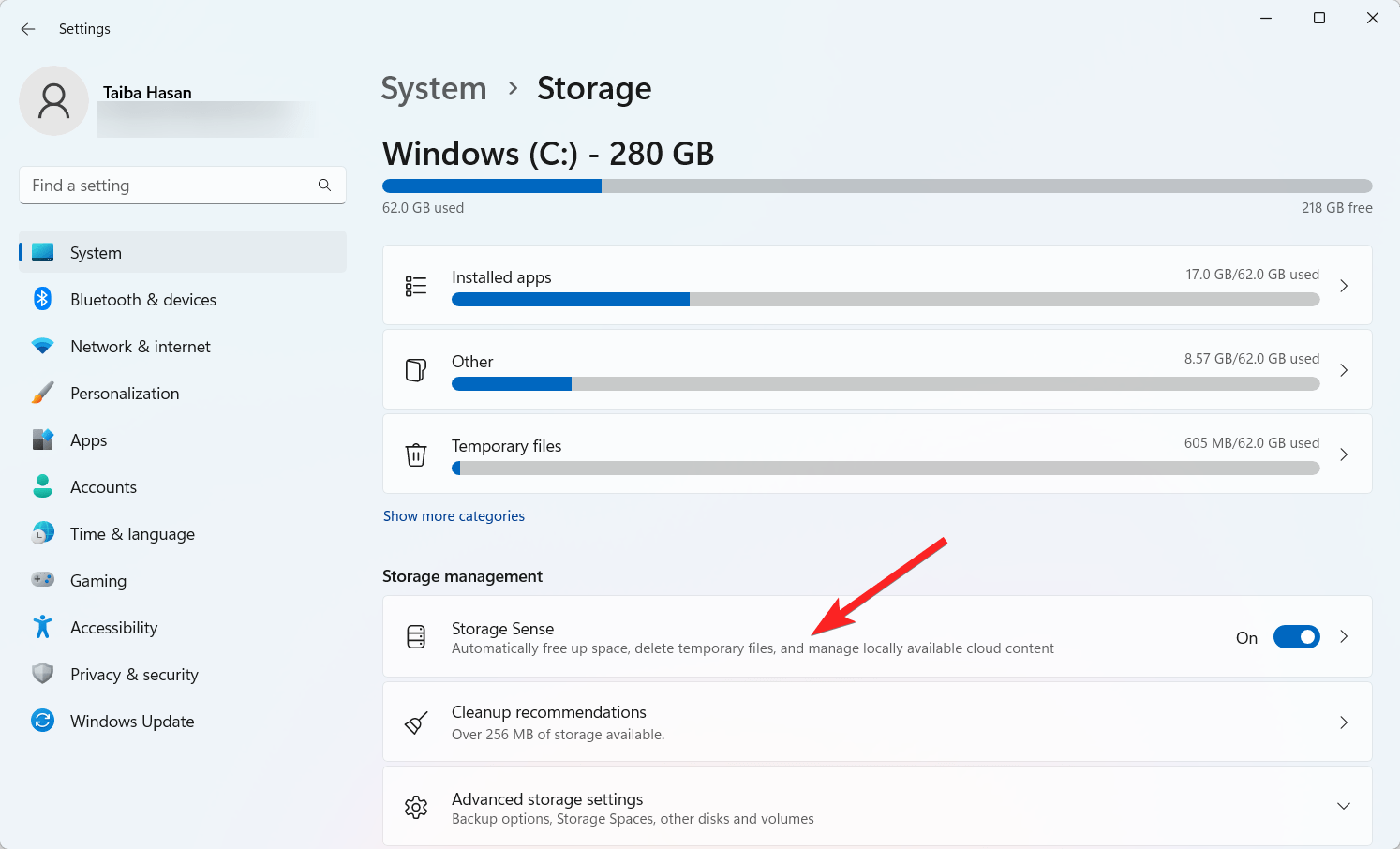Open the Gaming settings section
Image resolution: width=1400 pixels, height=849 pixels.
point(98,581)
